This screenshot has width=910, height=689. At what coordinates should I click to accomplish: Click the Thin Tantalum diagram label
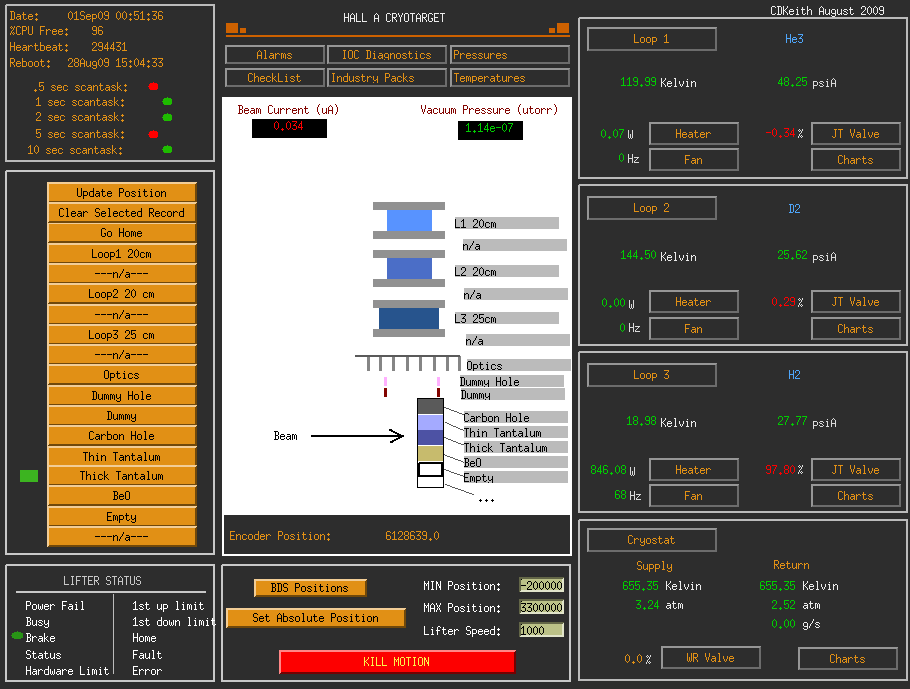click(503, 433)
